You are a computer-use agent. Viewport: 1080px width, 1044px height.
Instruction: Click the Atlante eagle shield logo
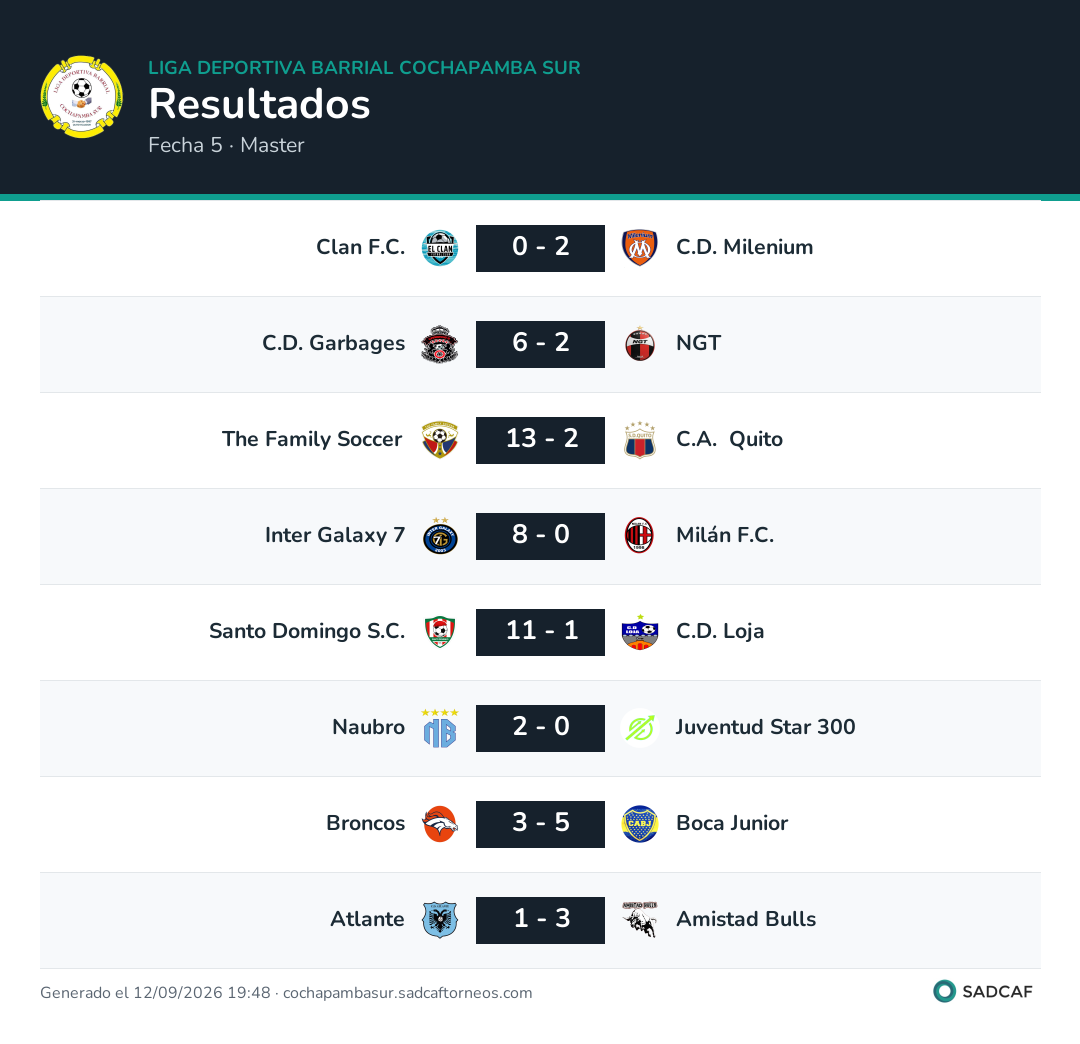(x=439, y=920)
